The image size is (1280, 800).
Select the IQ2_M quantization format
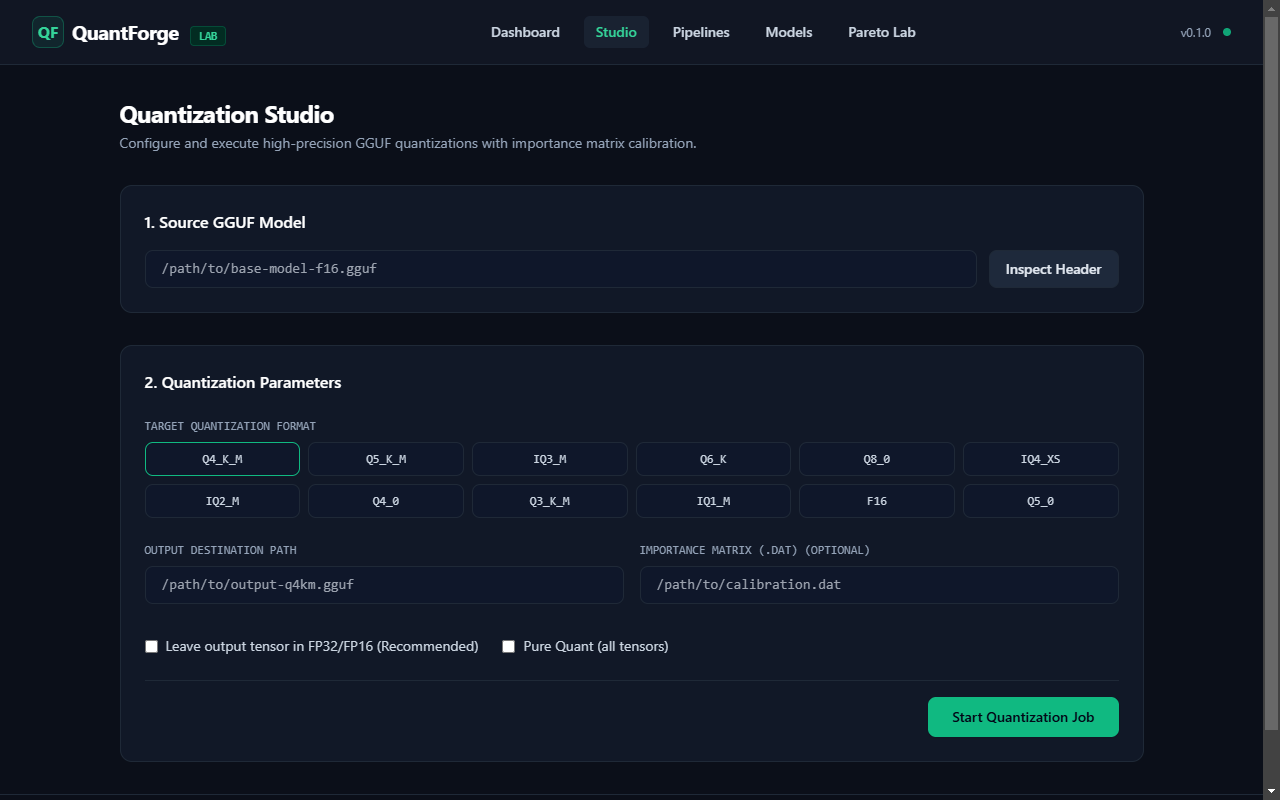tap(222, 501)
